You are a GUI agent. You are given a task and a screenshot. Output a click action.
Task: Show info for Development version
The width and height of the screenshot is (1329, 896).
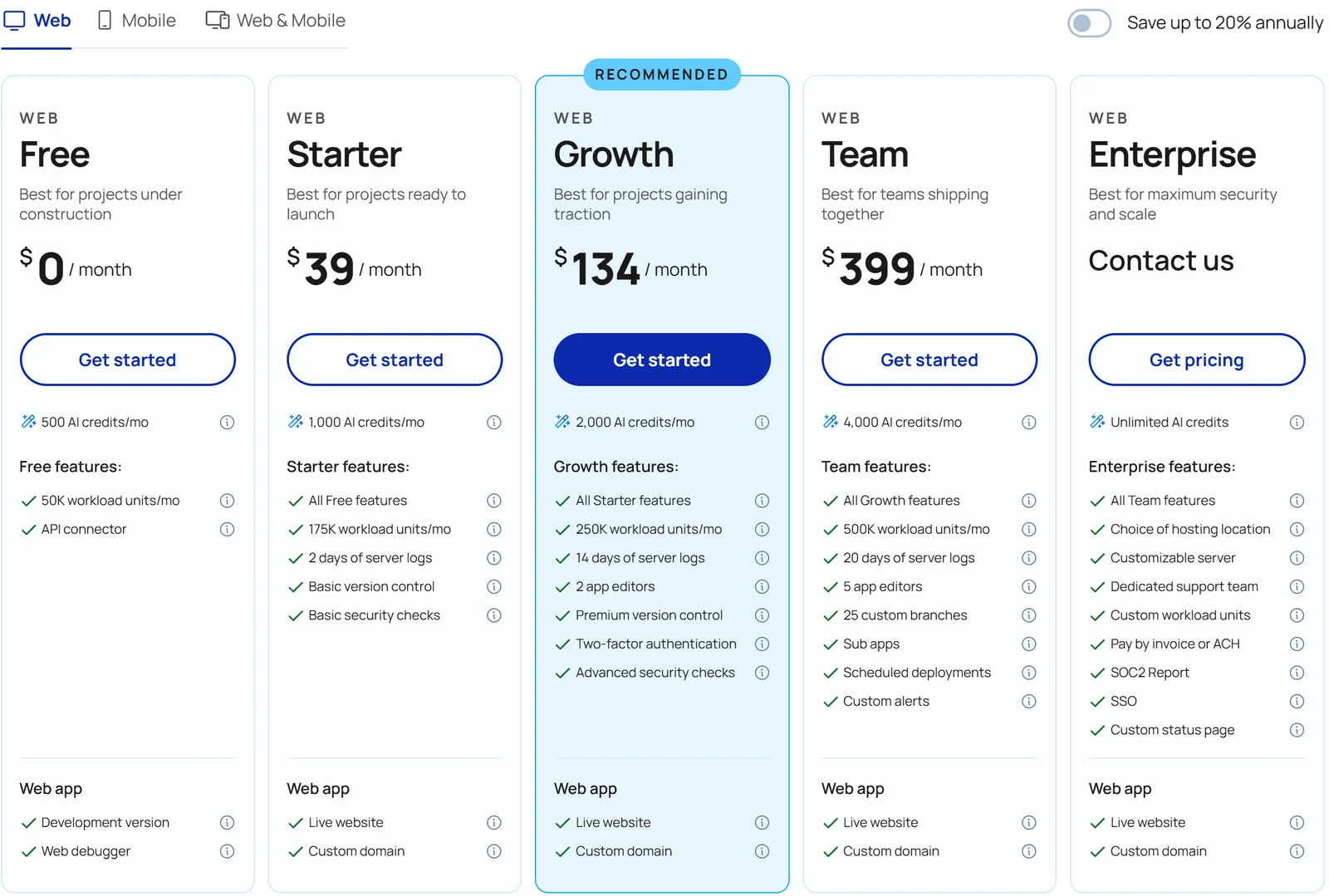(227, 823)
